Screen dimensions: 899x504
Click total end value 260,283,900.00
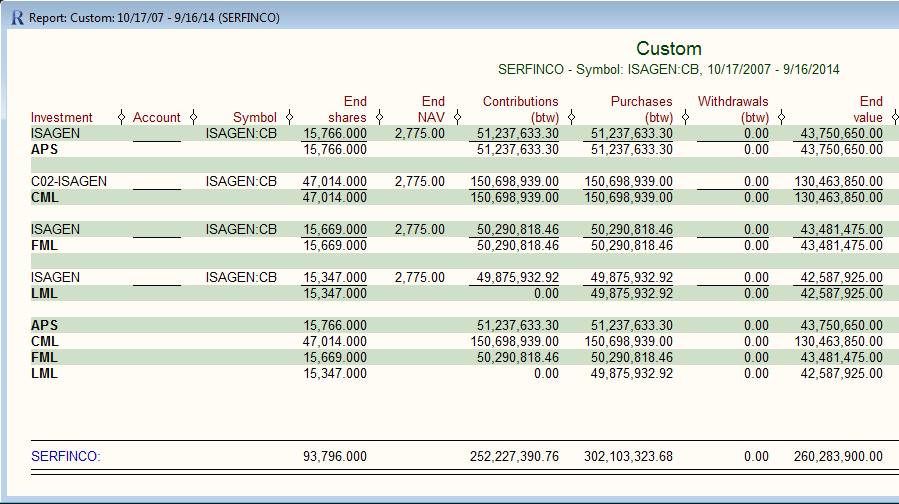click(838, 456)
